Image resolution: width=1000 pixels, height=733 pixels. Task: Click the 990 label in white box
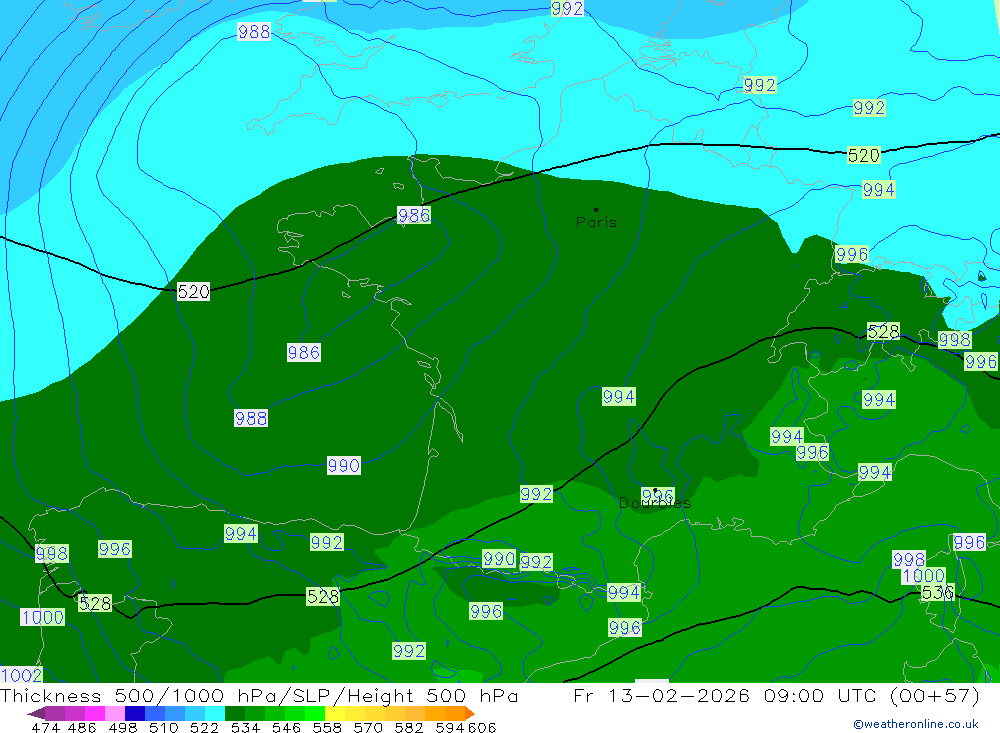pos(344,465)
